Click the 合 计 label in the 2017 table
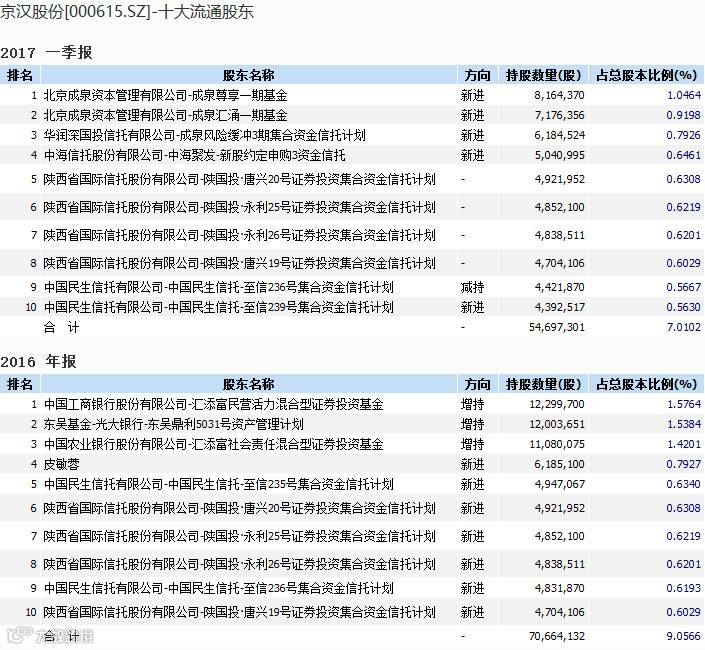The image size is (705, 650). pyautogui.click(x=62, y=327)
